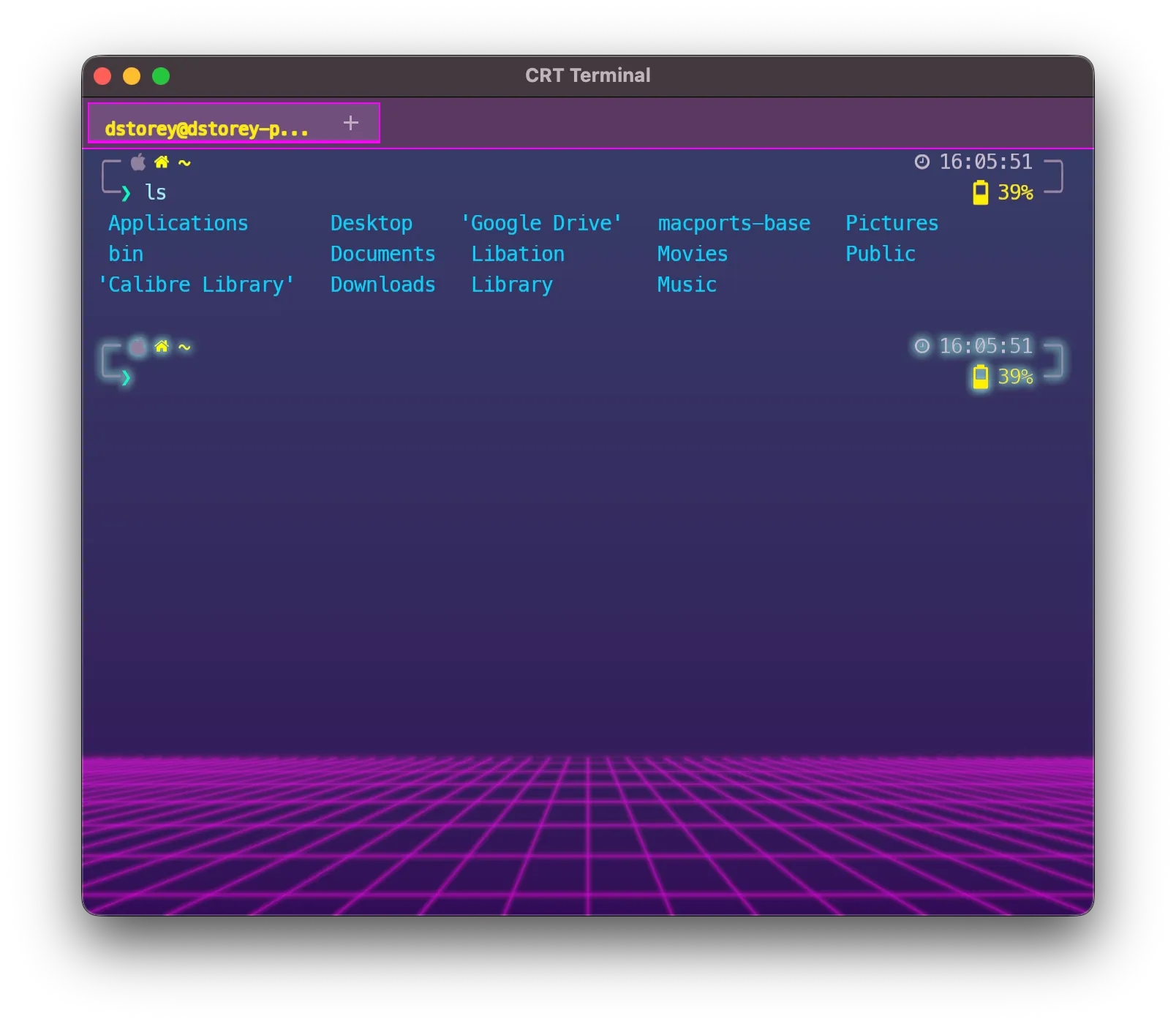The width and height of the screenshot is (1176, 1024).
Task: Click the 'Google Drive' entry
Action: pos(542,224)
